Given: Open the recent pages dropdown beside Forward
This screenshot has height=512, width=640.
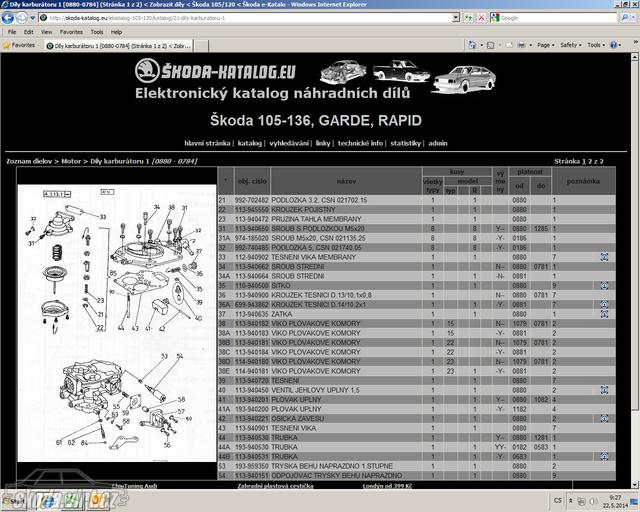Looking at the screenshot, I should (x=33, y=18).
